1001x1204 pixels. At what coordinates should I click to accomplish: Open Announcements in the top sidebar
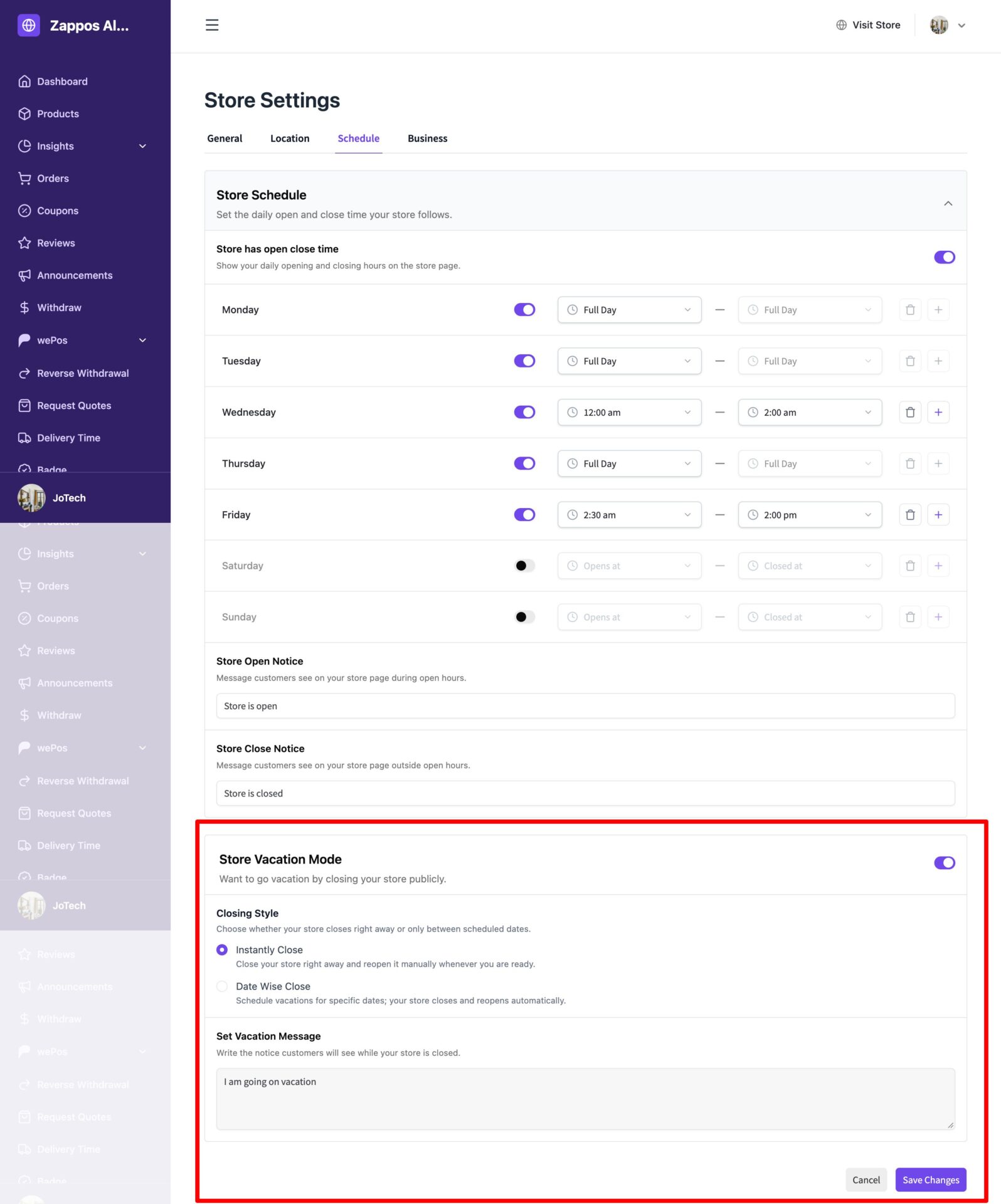[x=75, y=275]
